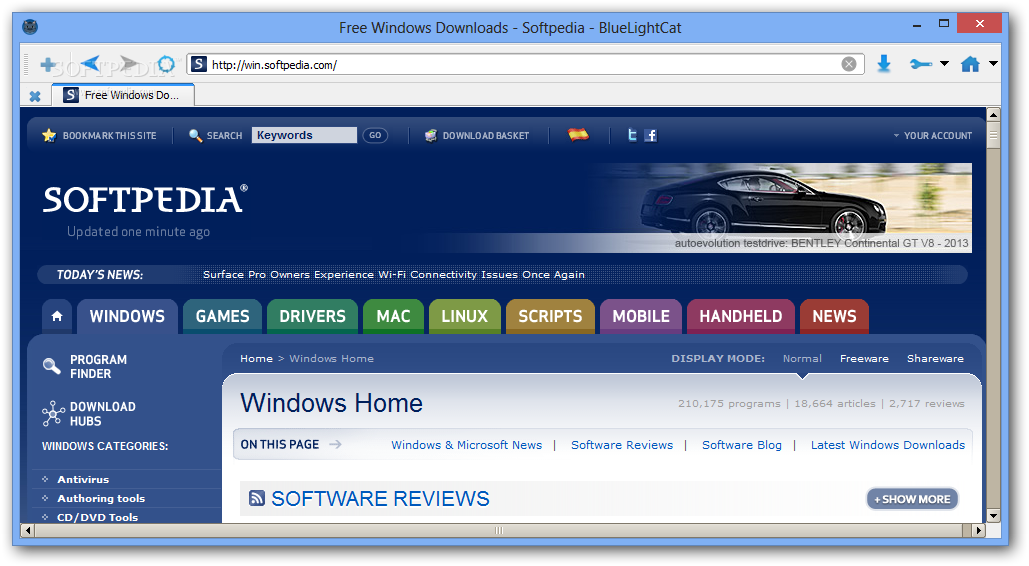Select the WINDOWS category tab
1029x566 pixels.
click(127, 316)
